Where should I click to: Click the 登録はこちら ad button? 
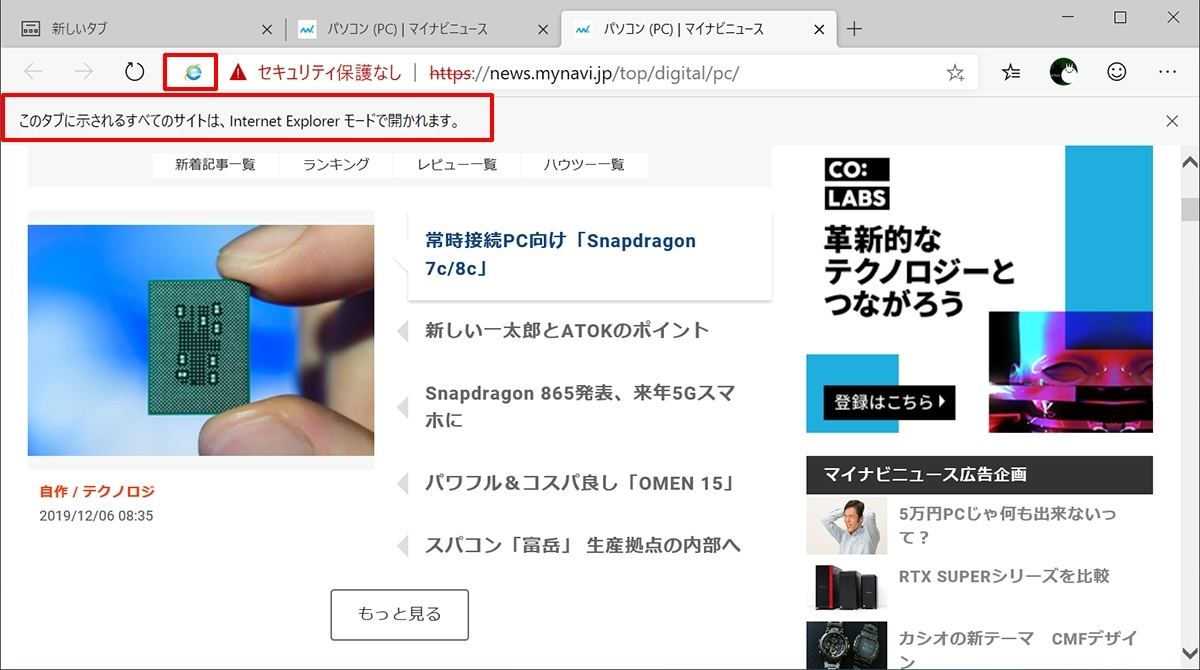pyautogui.click(x=889, y=402)
